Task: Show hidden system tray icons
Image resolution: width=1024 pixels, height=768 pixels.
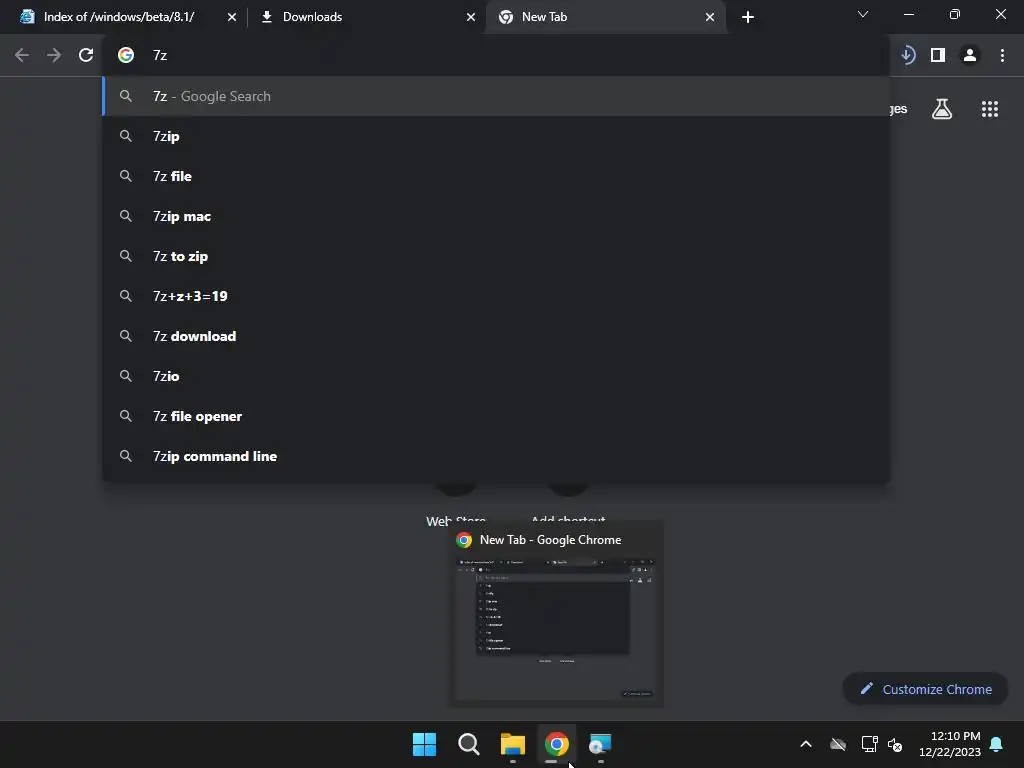Action: (806, 744)
